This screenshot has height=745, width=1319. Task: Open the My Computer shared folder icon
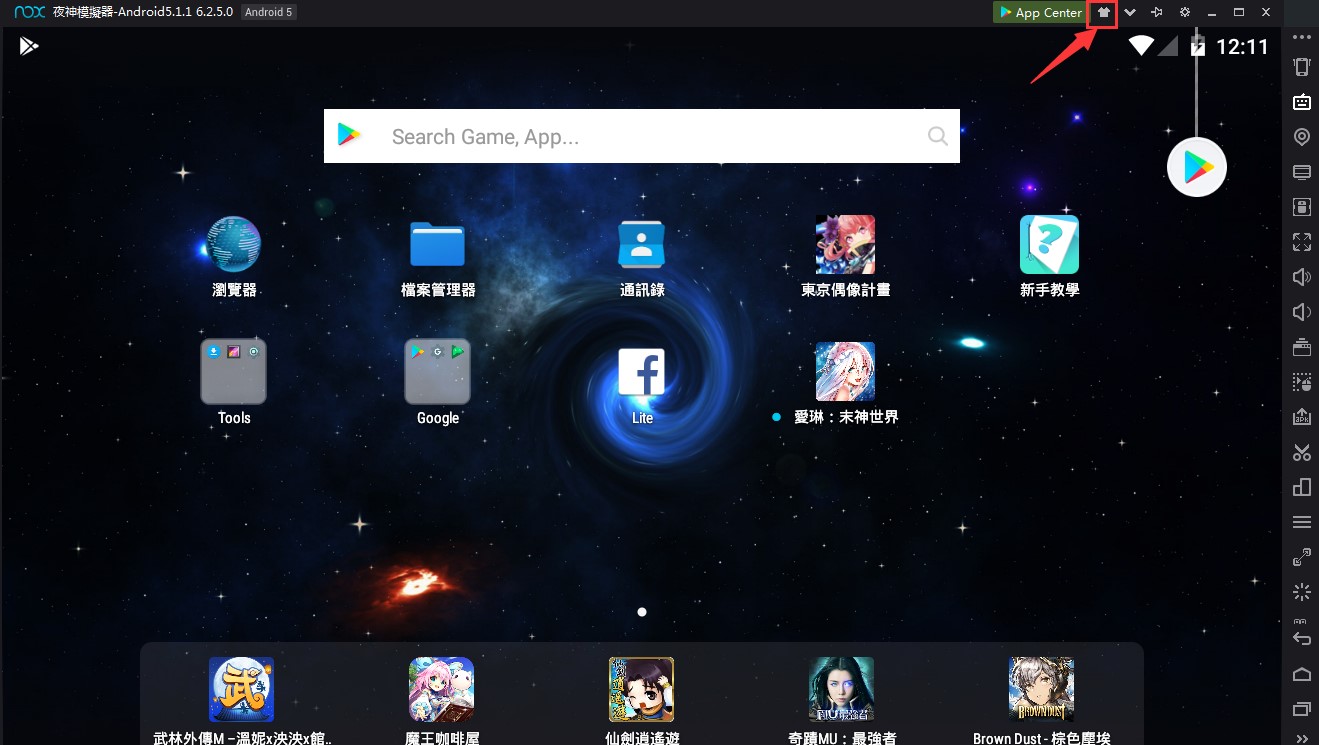1302,172
